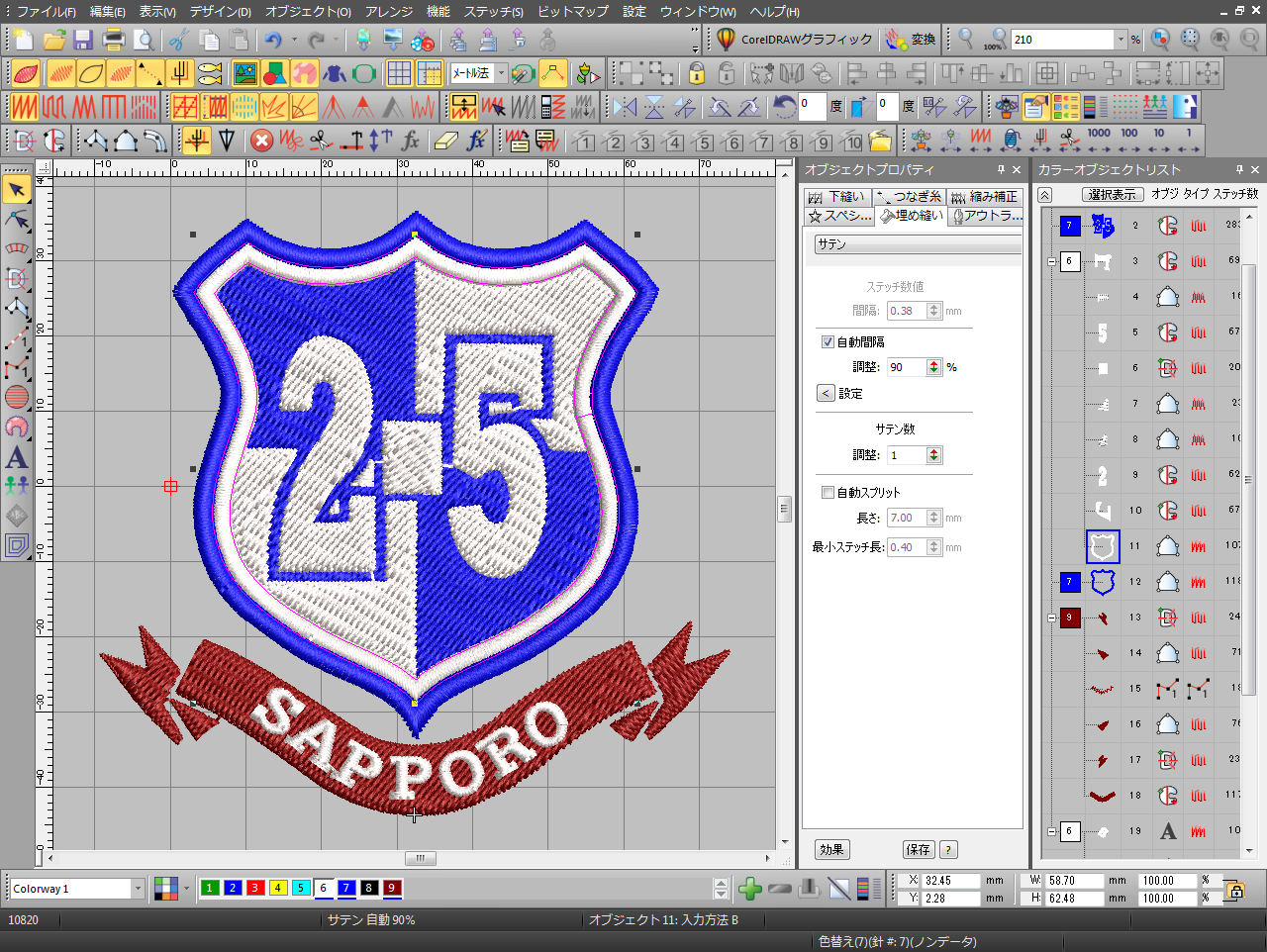
Task: Open the ファイル(F) menu
Action: pos(47,12)
